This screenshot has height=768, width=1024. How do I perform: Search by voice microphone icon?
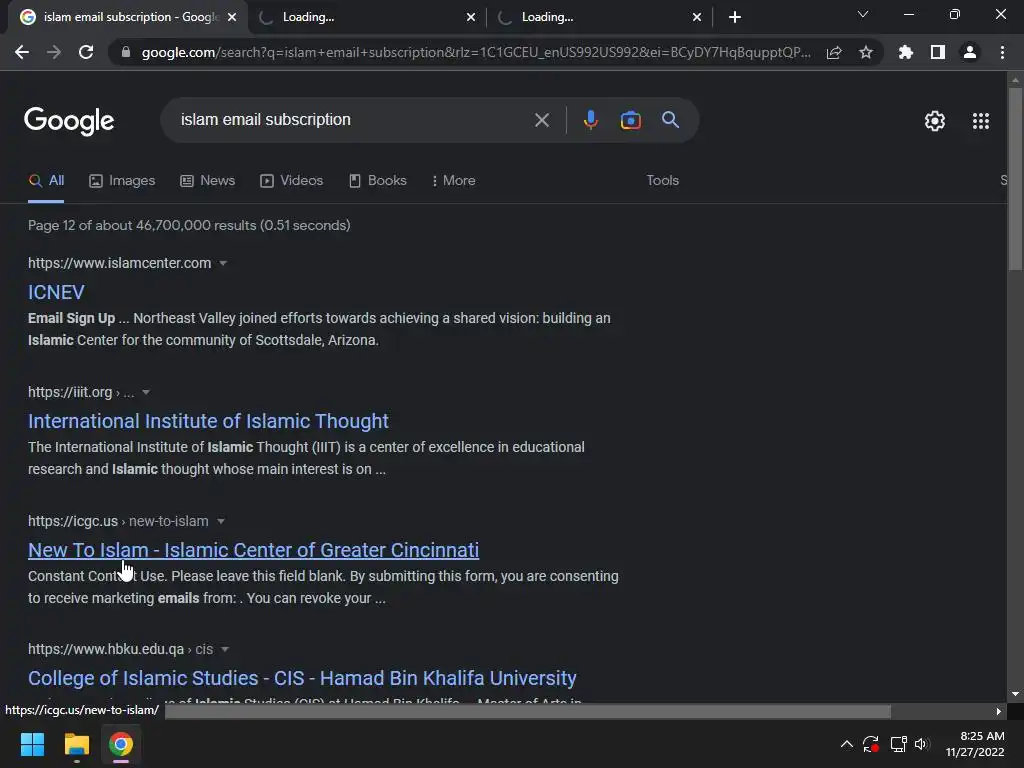tap(590, 120)
